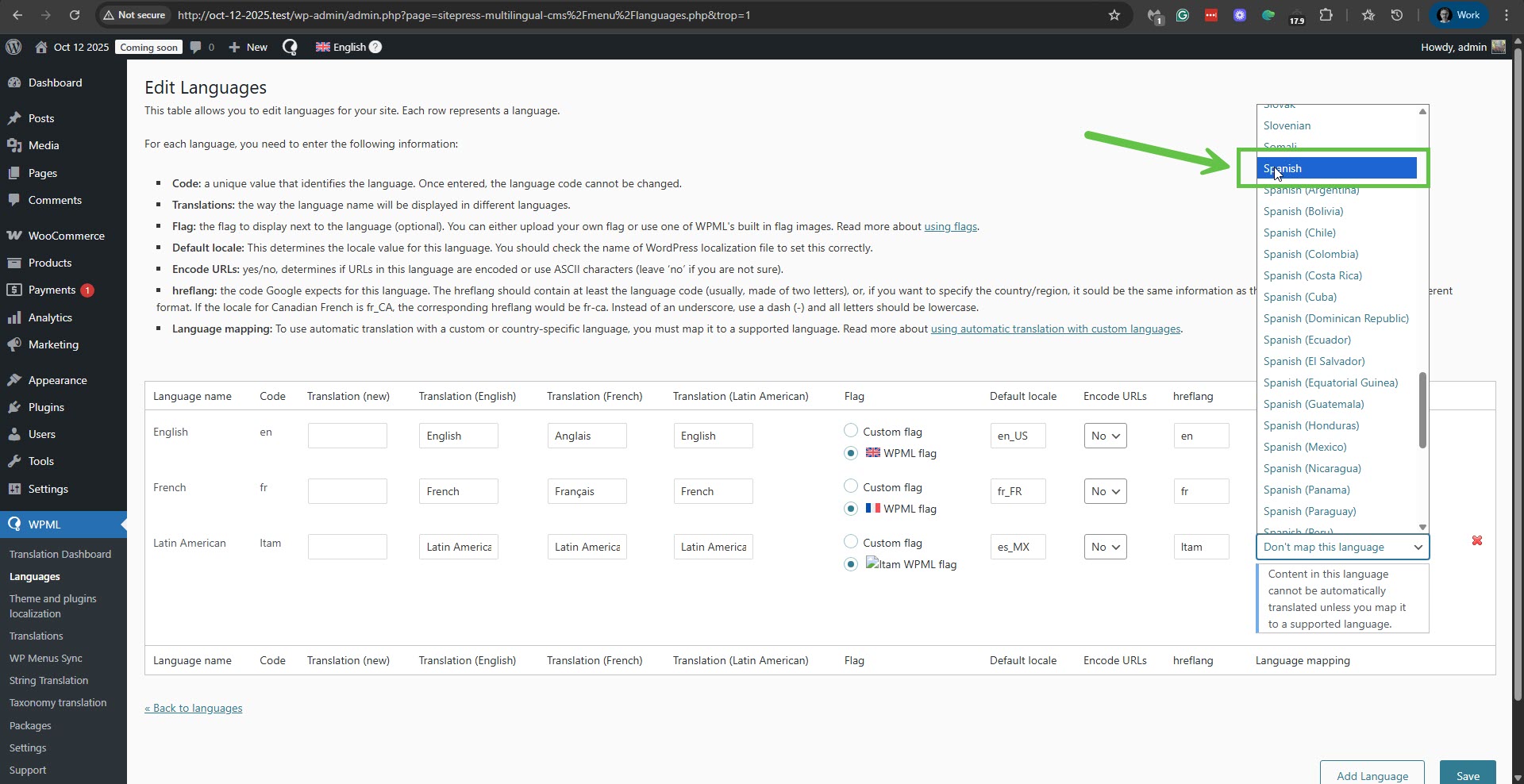Screen dimensions: 1524x784
Task: Open String Translation in WPML submenu
Action: click(x=48, y=680)
